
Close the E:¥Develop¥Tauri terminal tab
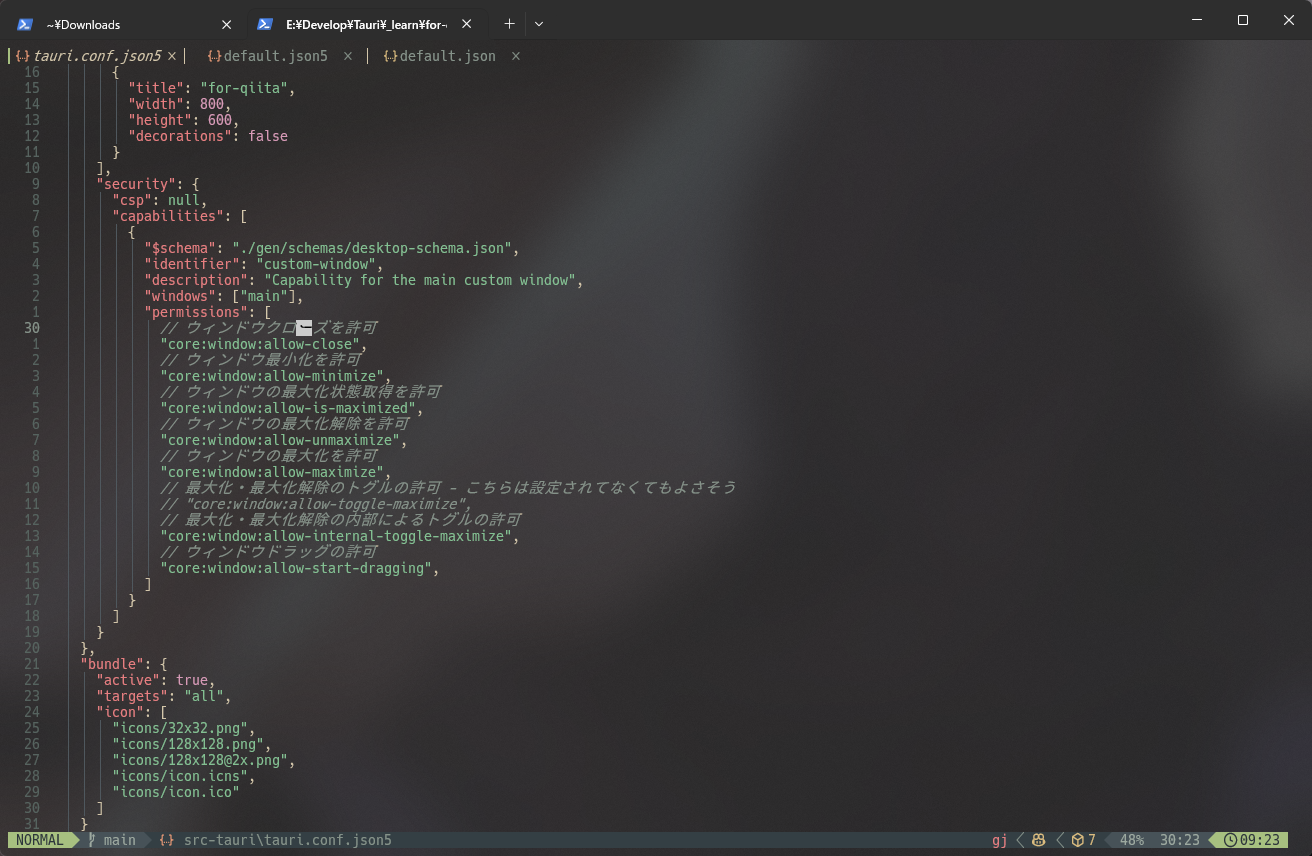tap(466, 24)
